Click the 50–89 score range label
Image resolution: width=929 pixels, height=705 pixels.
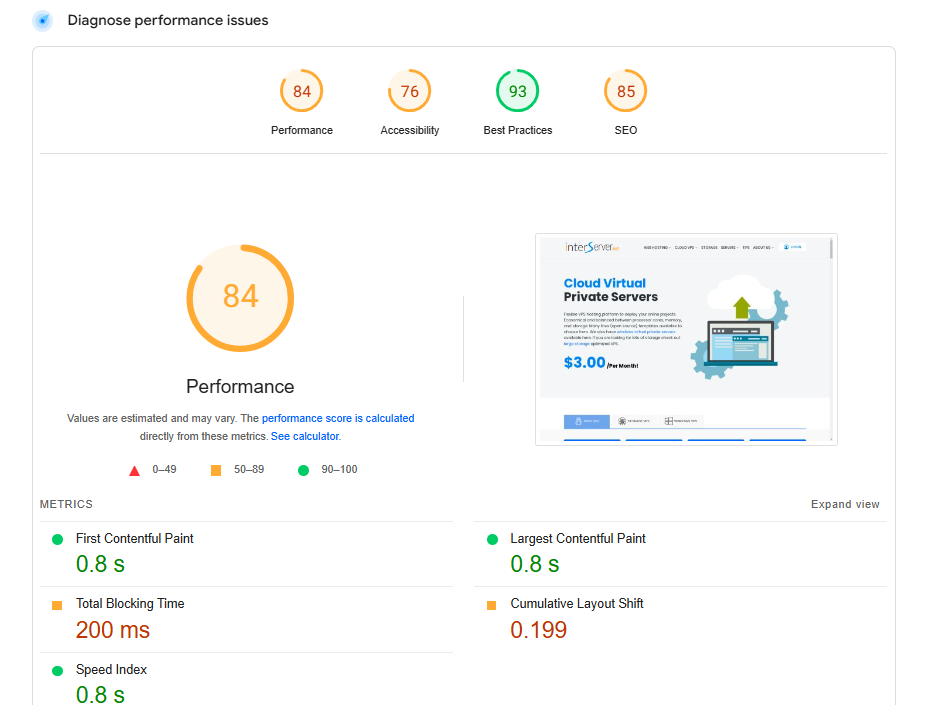[249, 469]
